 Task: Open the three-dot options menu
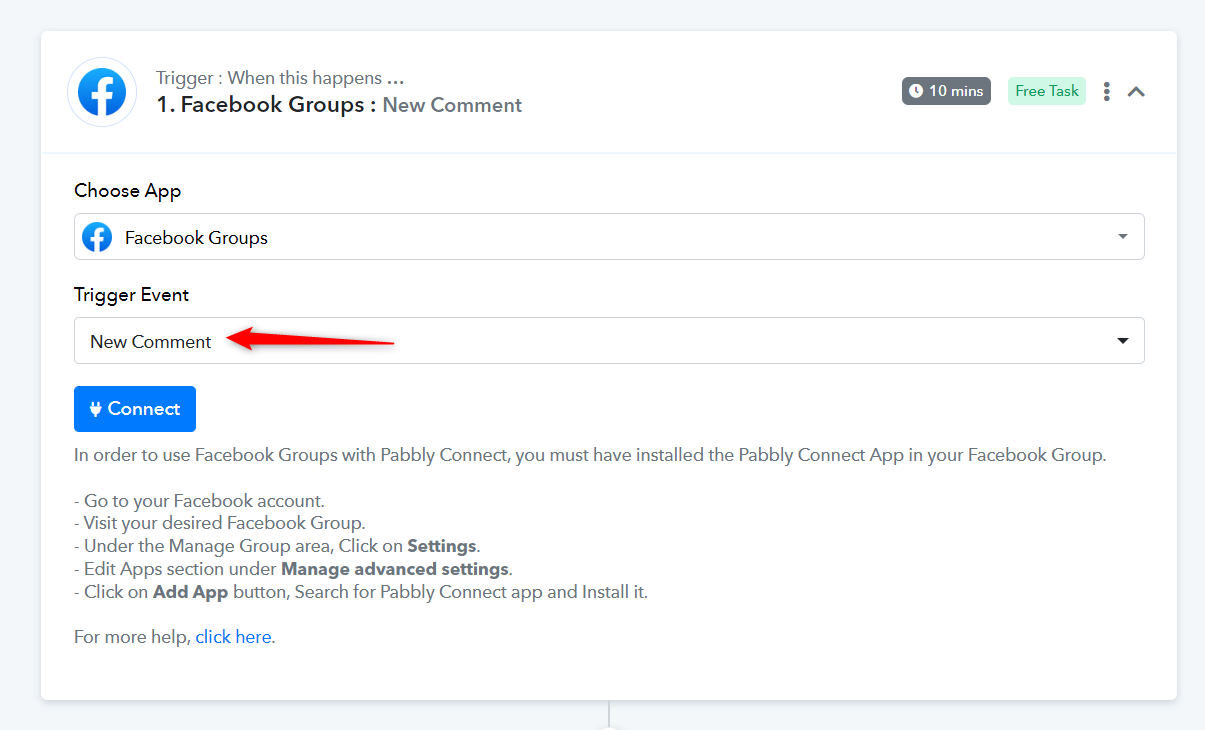tap(1106, 91)
